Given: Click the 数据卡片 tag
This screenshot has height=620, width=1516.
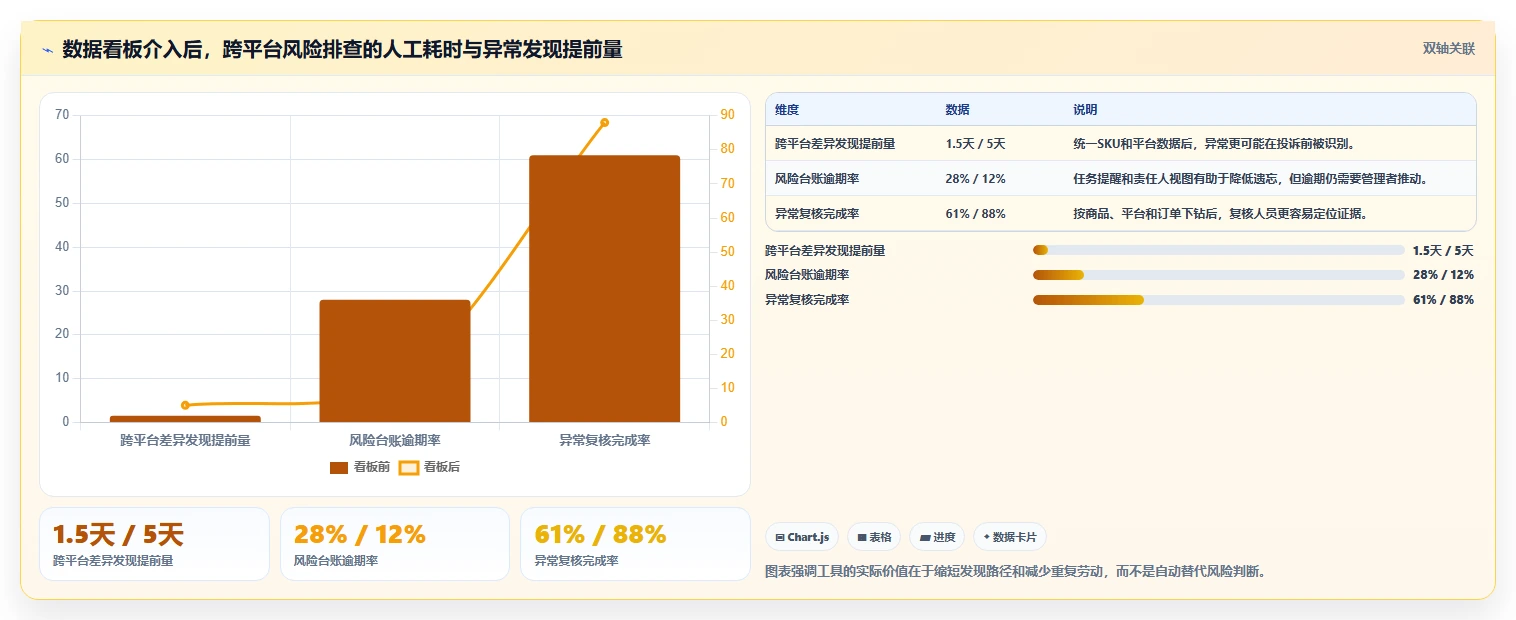Looking at the screenshot, I should [x=1010, y=537].
